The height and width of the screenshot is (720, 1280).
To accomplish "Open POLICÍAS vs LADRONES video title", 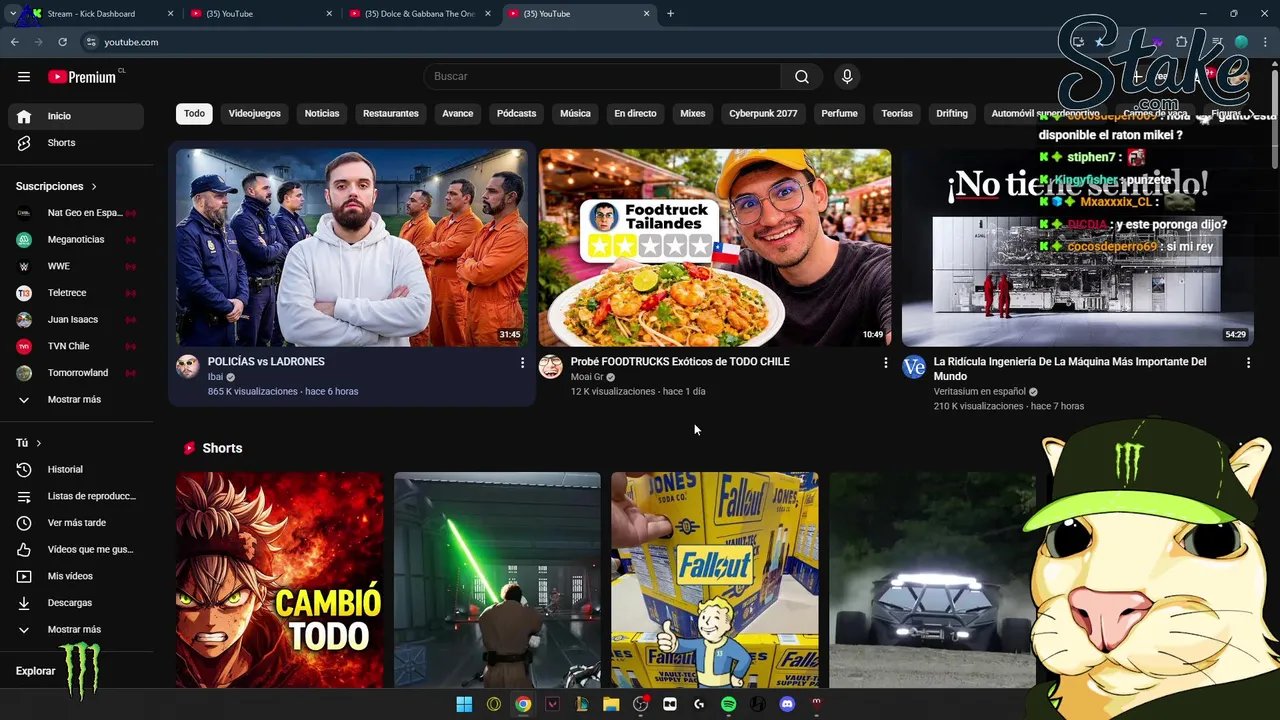I will 266,362.
